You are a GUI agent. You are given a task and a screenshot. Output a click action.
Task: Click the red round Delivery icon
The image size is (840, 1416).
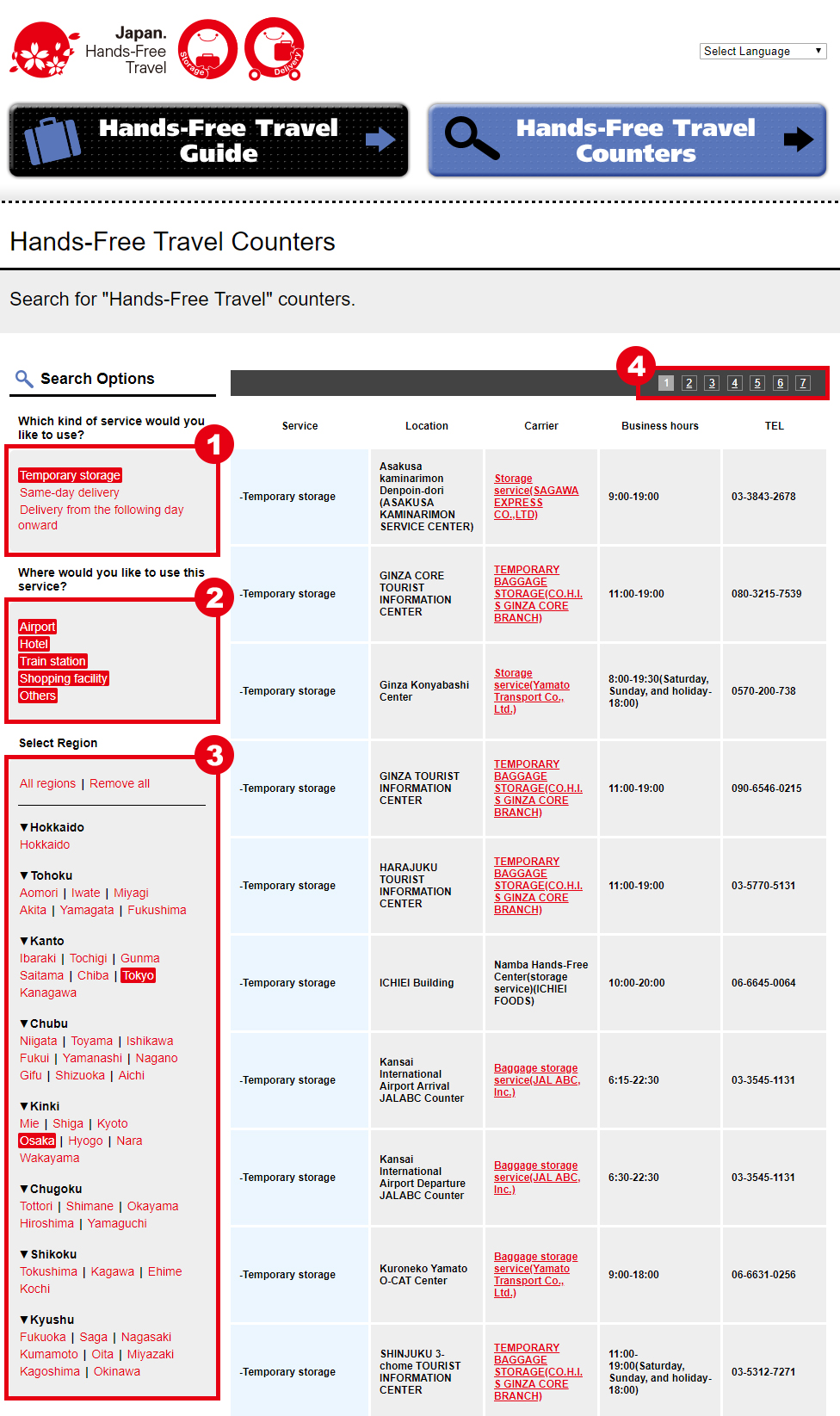click(x=275, y=49)
